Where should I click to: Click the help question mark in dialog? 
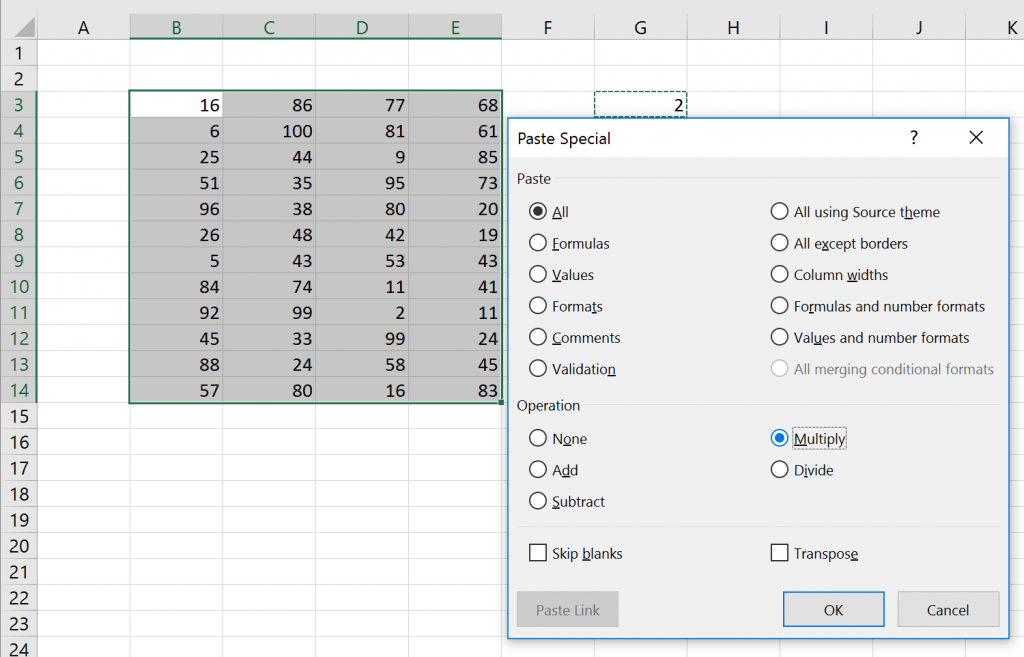[x=913, y=138]
